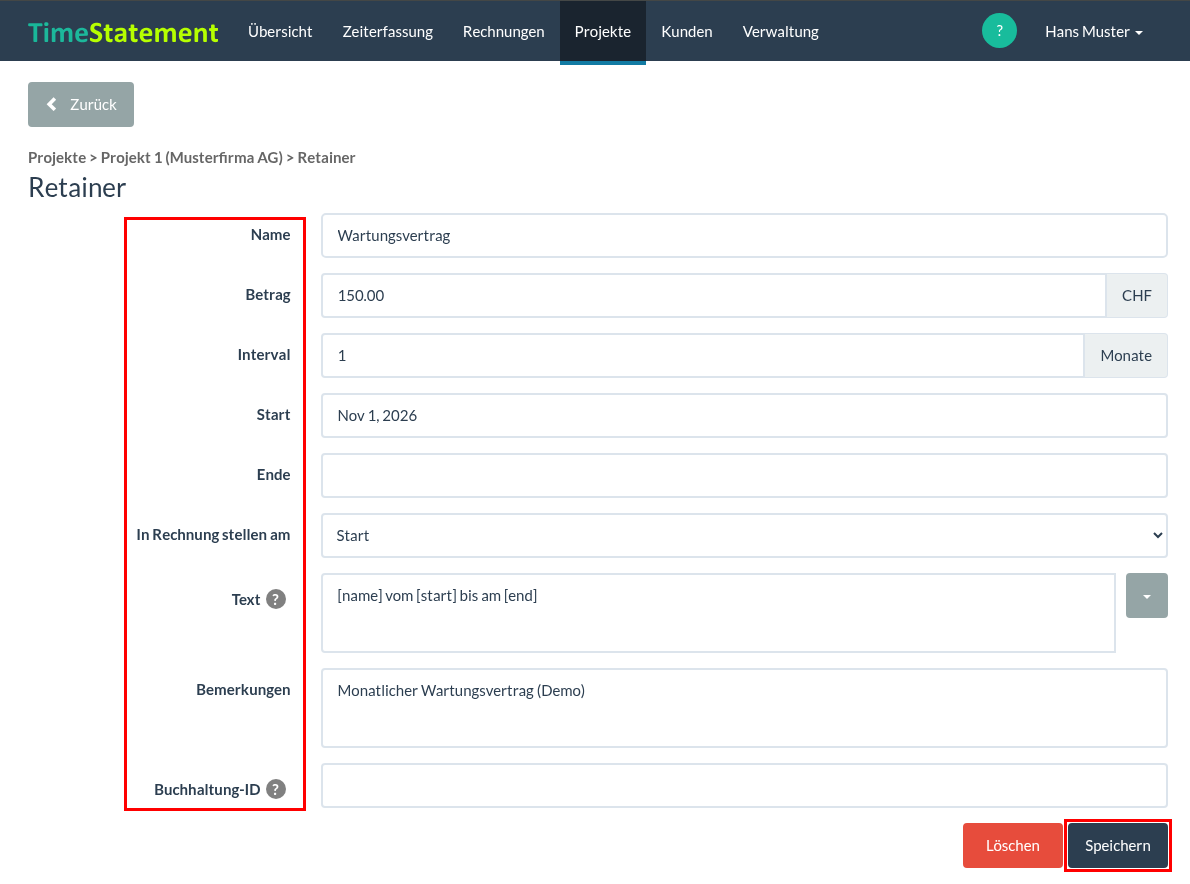Open the Kunden menu
This screenshot has width=1190, height=884.
687,32
